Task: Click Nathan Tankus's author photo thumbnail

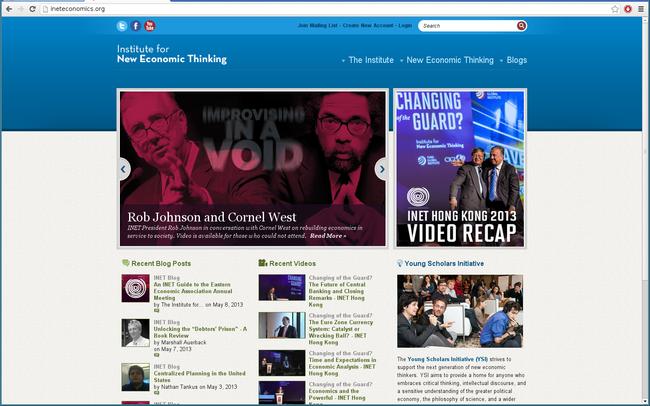Action: click(136, 377)
